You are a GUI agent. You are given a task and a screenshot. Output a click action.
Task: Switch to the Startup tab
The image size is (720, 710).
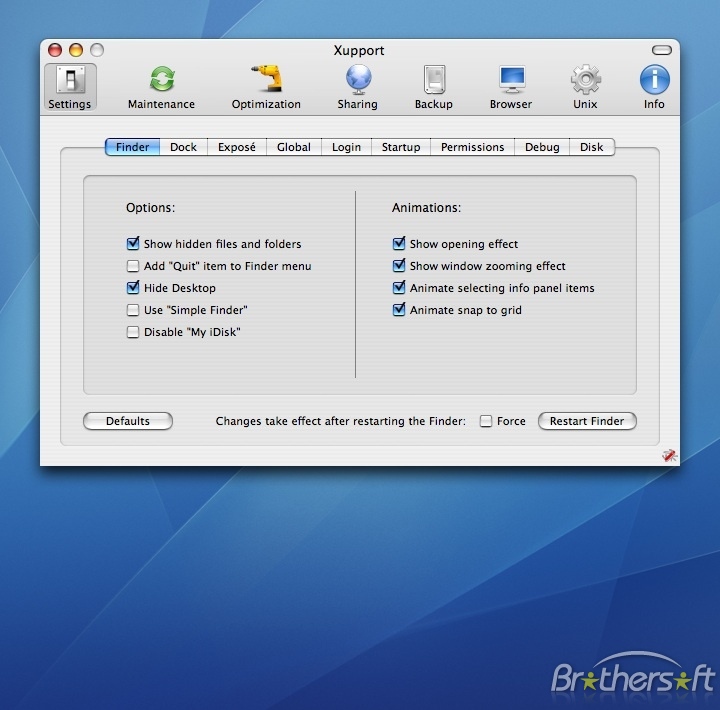[401, 147]
